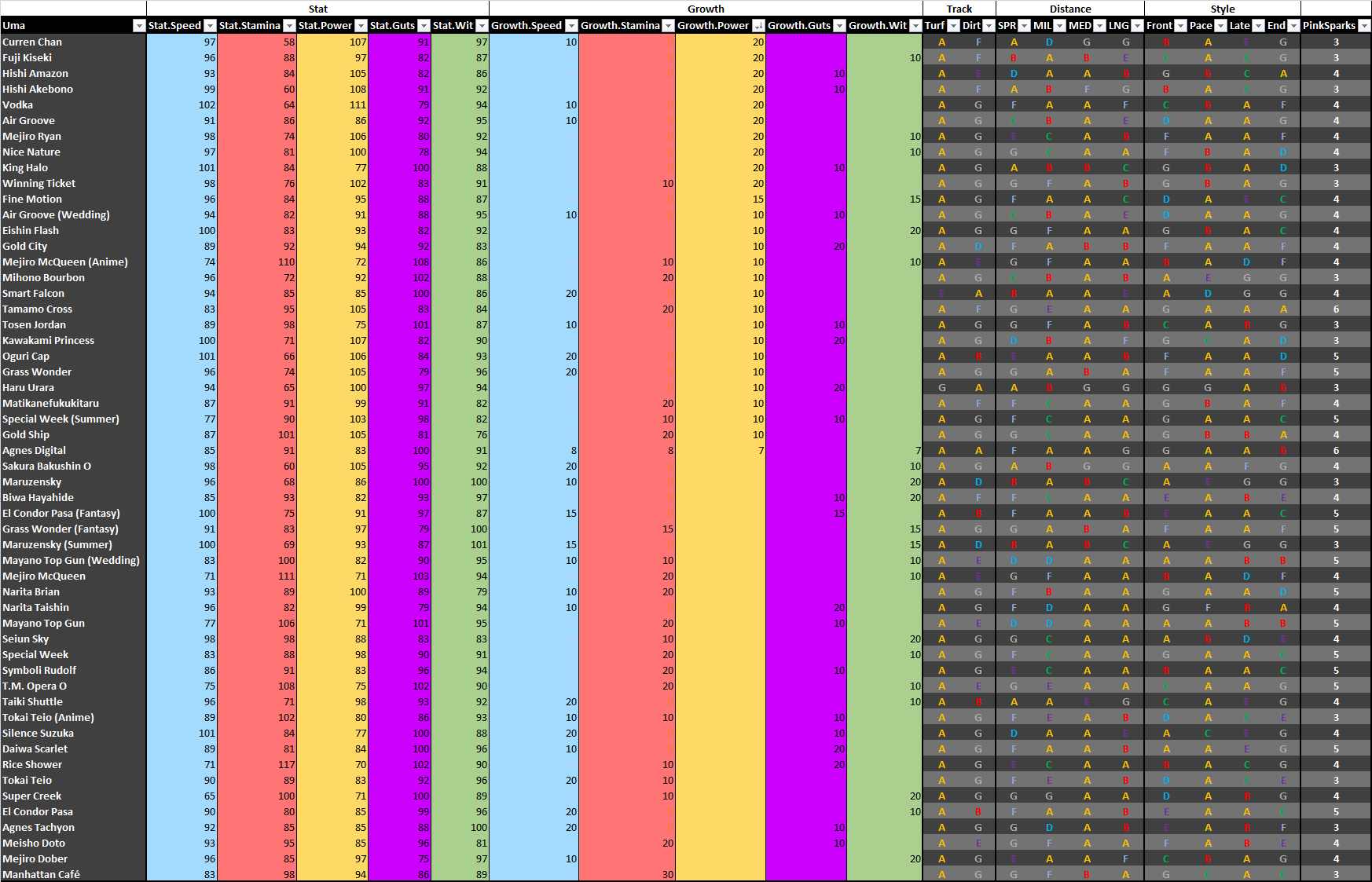This screenshot has height=882, width=1372.
Task: Open the Front style filter dropdown
Action: click(x=1180, y=26)
